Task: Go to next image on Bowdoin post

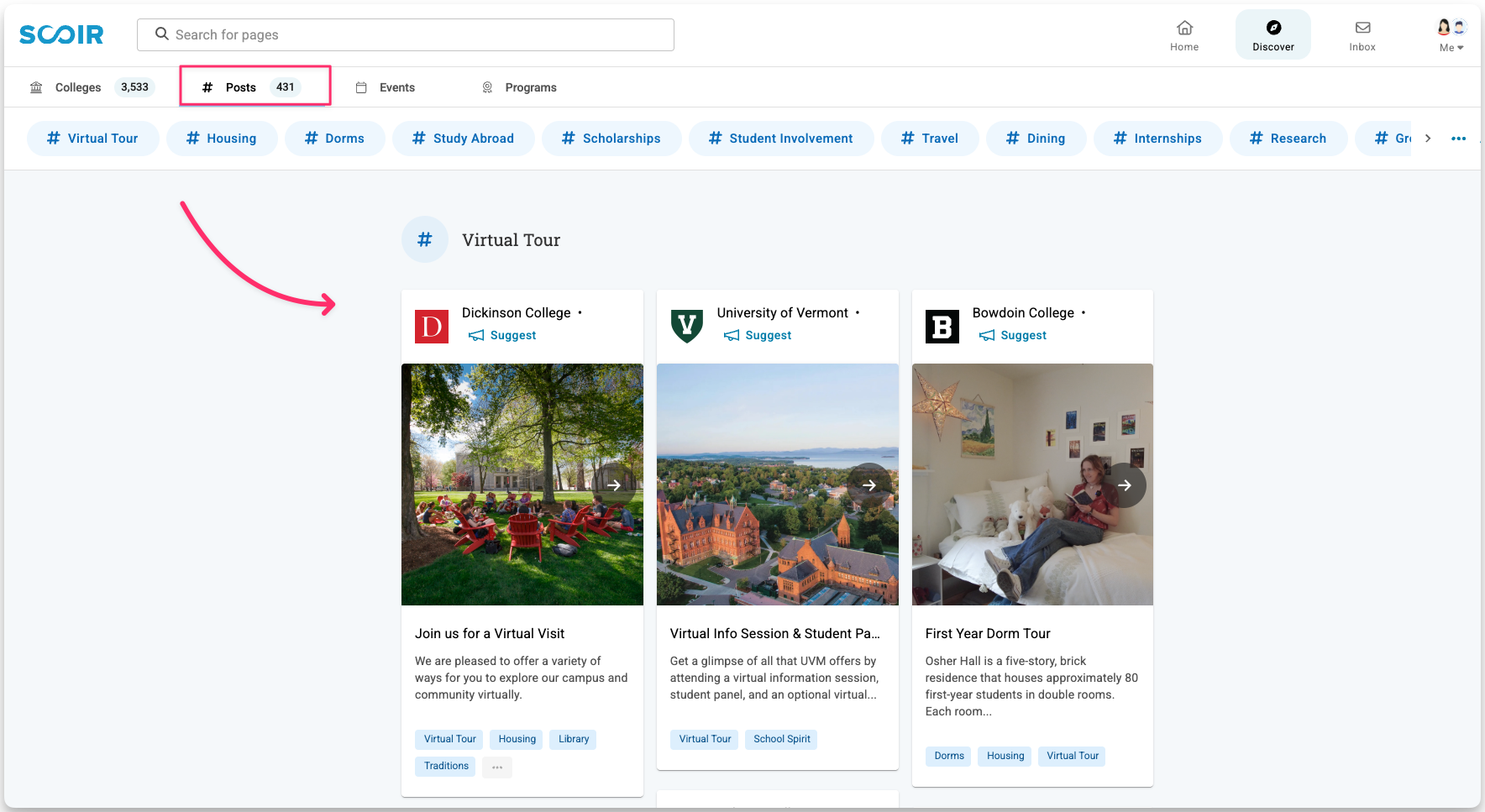Action: (1125, 485)
